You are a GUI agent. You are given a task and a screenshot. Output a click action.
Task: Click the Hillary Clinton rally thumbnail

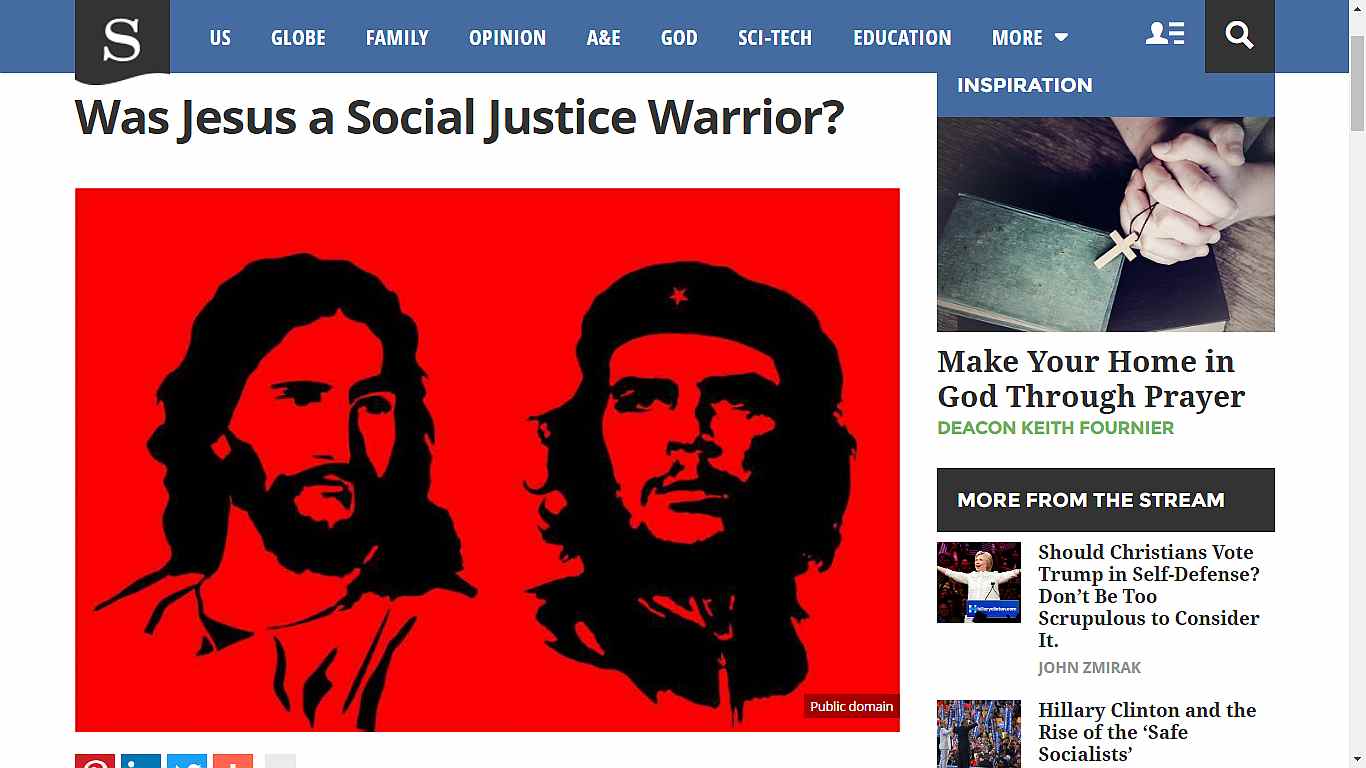pyautogui.click(x=979, y=583)
